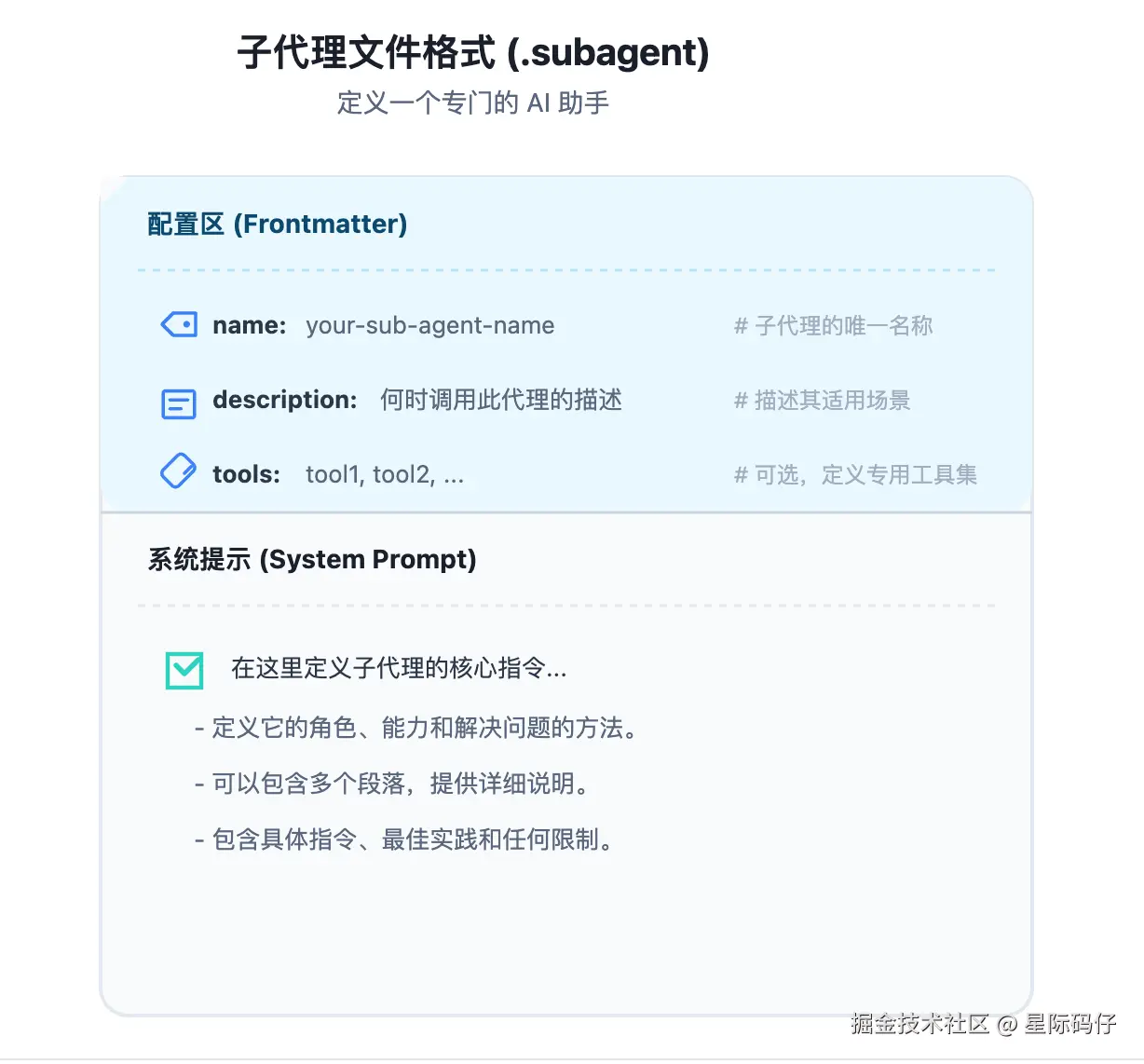Click the comment '# 可选，定义专用工具集'
This screenshot has height=1064, width=1144.
855,474
